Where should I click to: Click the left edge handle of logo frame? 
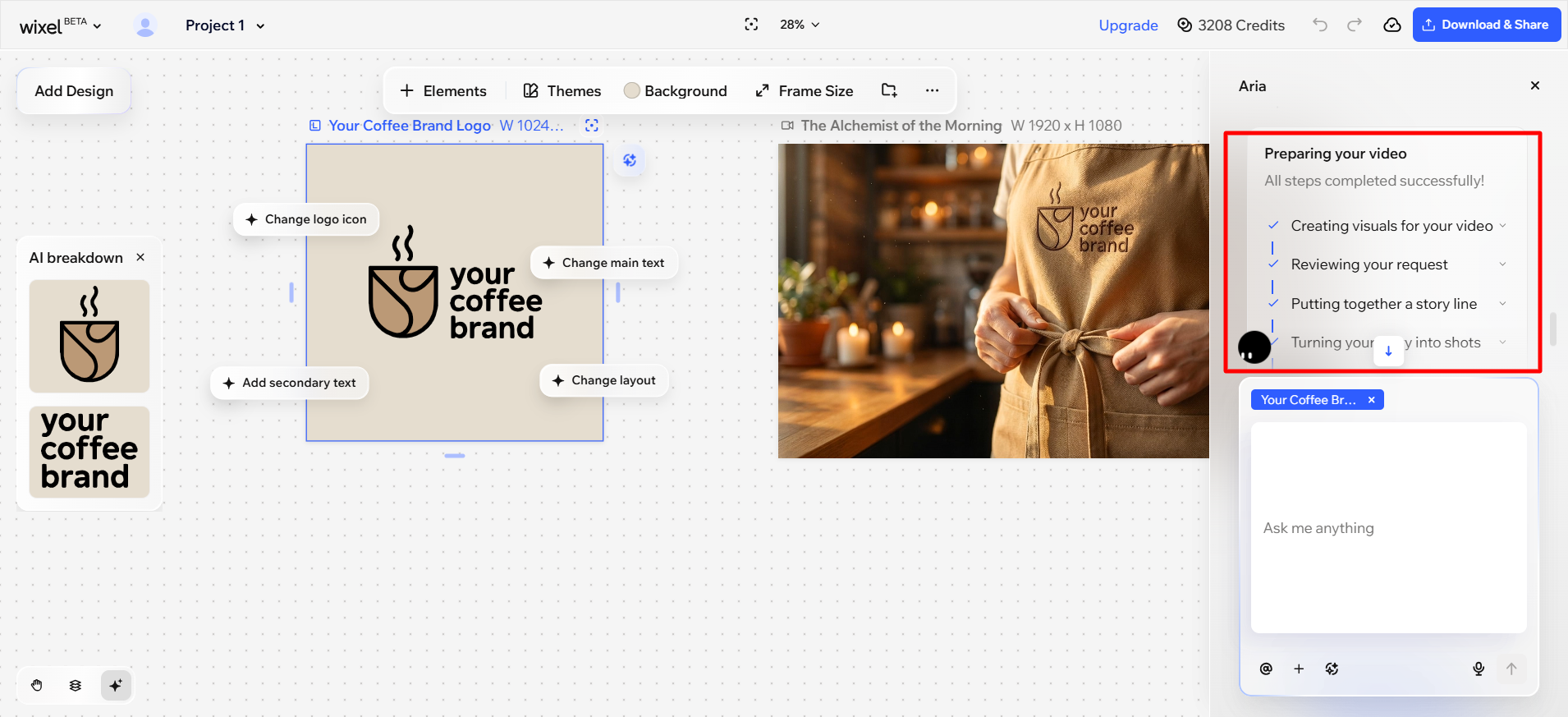[x=291, y=292]
